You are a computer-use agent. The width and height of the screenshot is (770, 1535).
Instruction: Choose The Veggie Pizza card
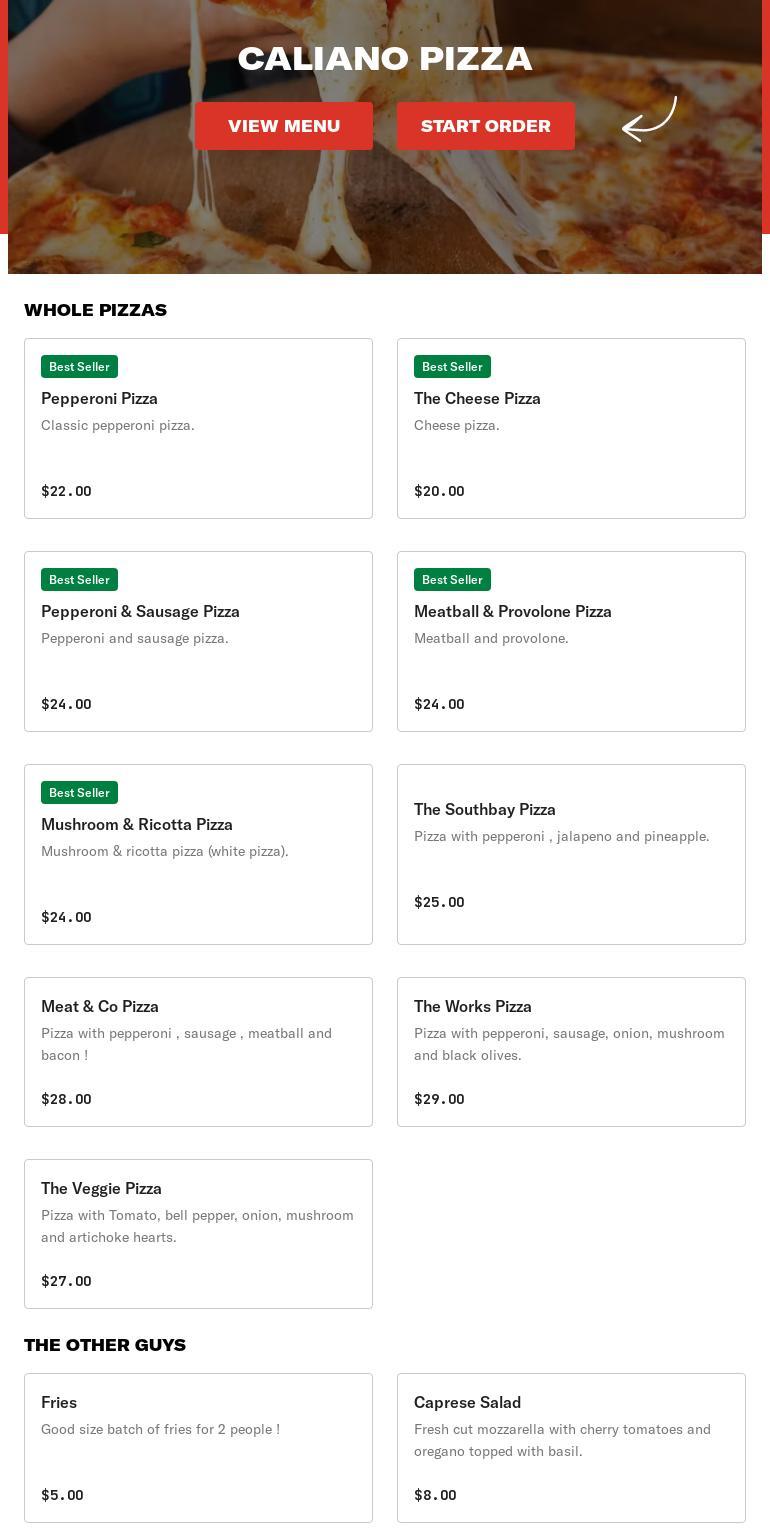pos(198,1233)
